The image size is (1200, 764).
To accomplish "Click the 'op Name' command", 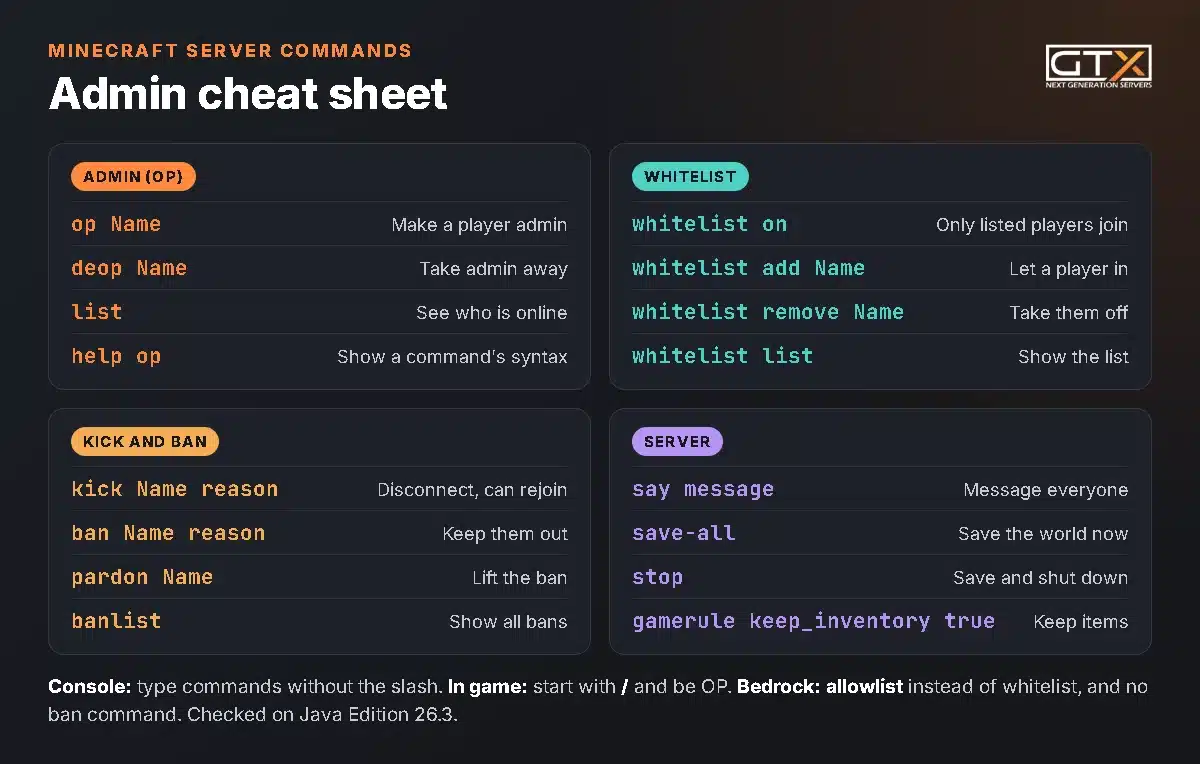I will [116, 224].
